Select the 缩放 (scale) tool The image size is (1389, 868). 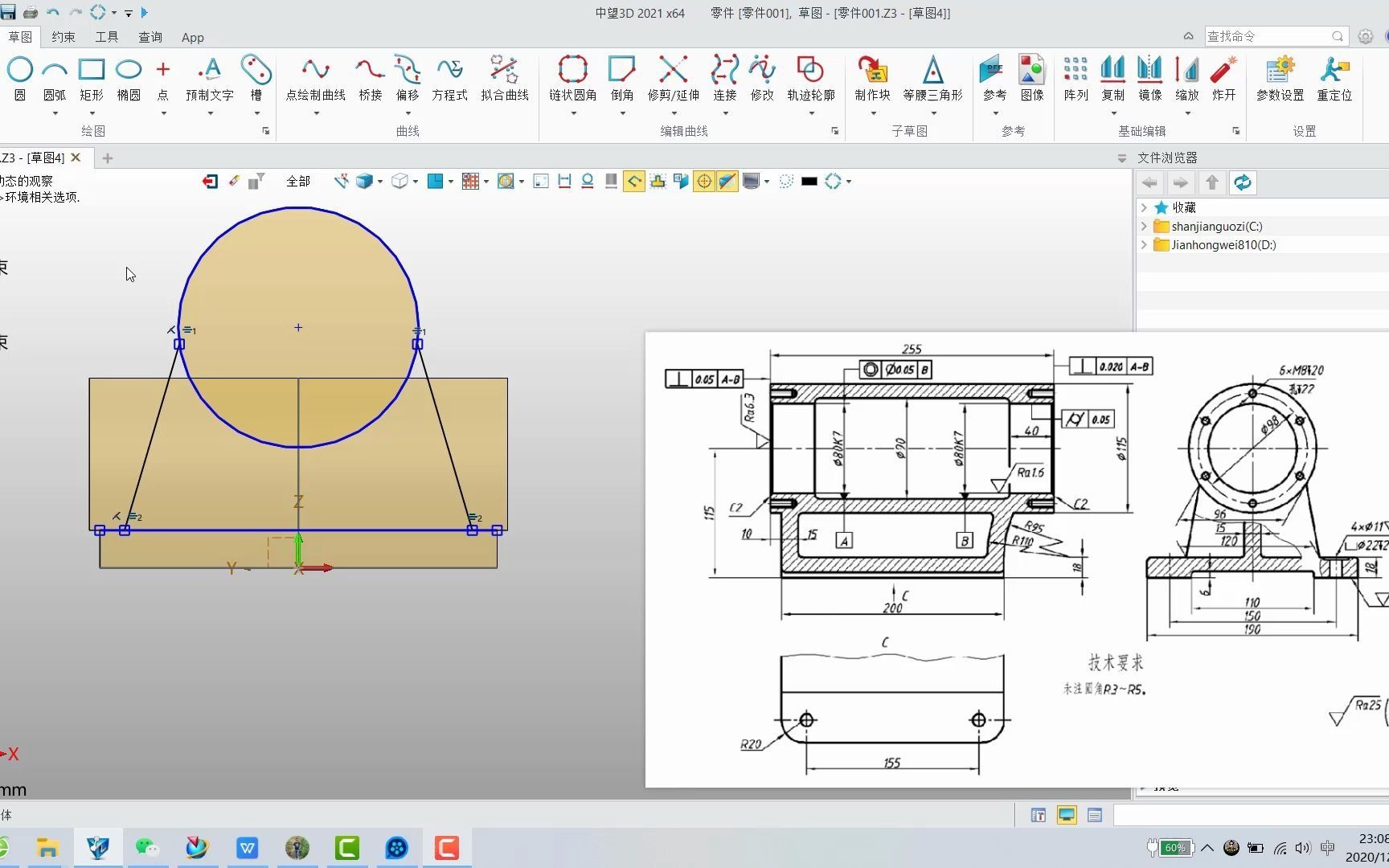point(1187,78)
